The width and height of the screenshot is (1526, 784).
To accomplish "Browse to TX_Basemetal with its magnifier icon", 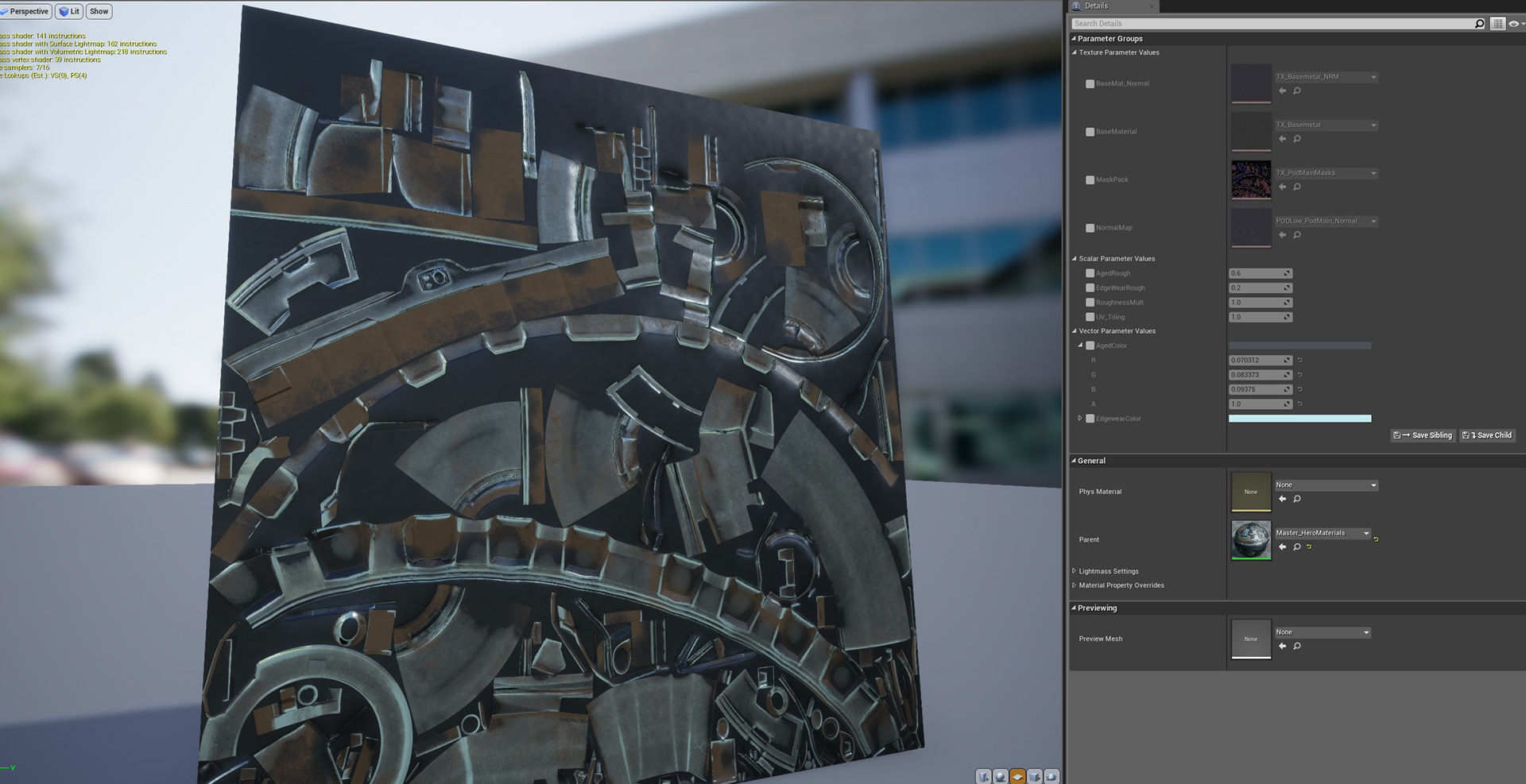I will (1297, 139).
